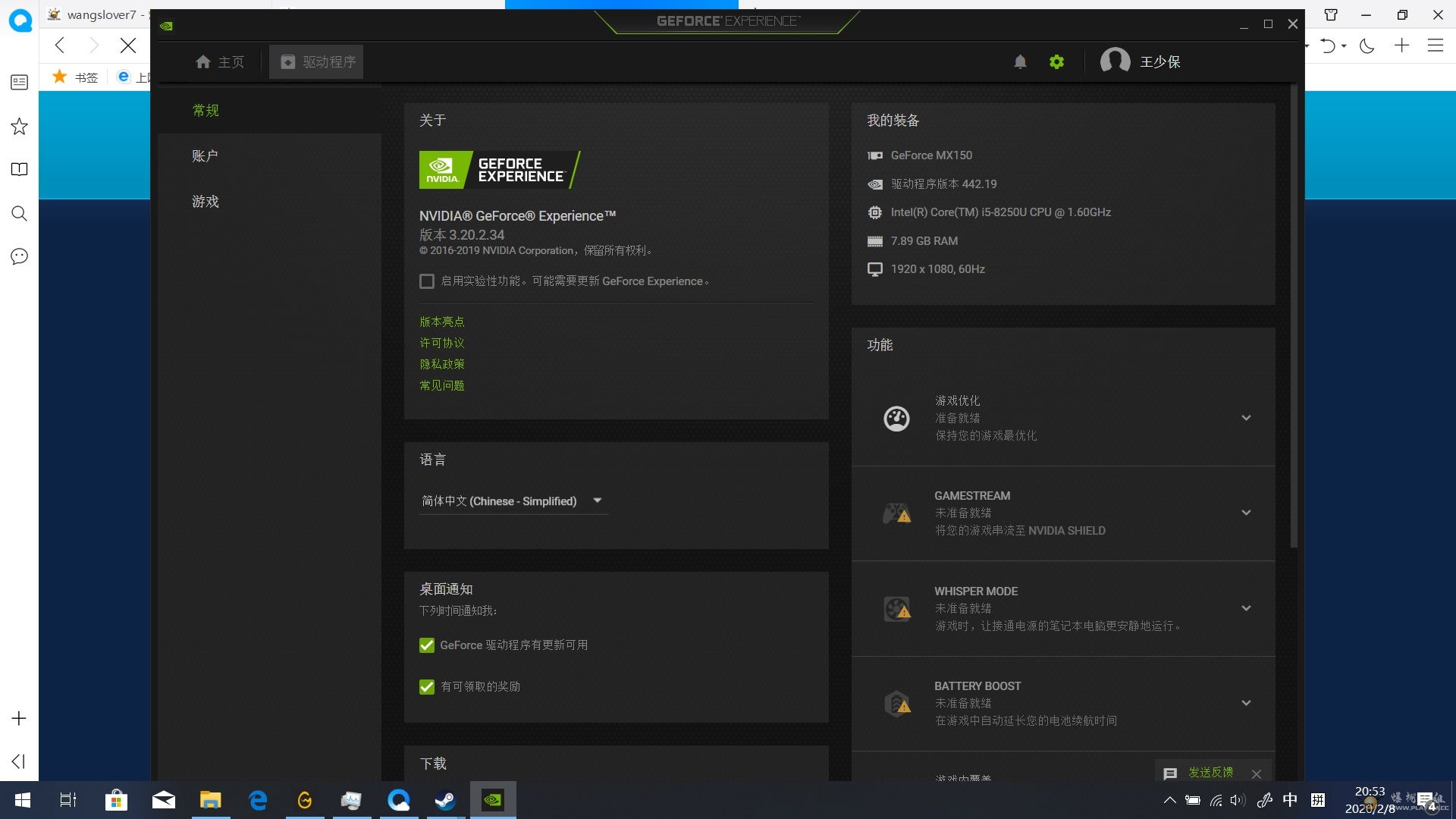Open the 版本亮点 link
The width and height of the screenshot is (1456, 819).
point(442,322)
